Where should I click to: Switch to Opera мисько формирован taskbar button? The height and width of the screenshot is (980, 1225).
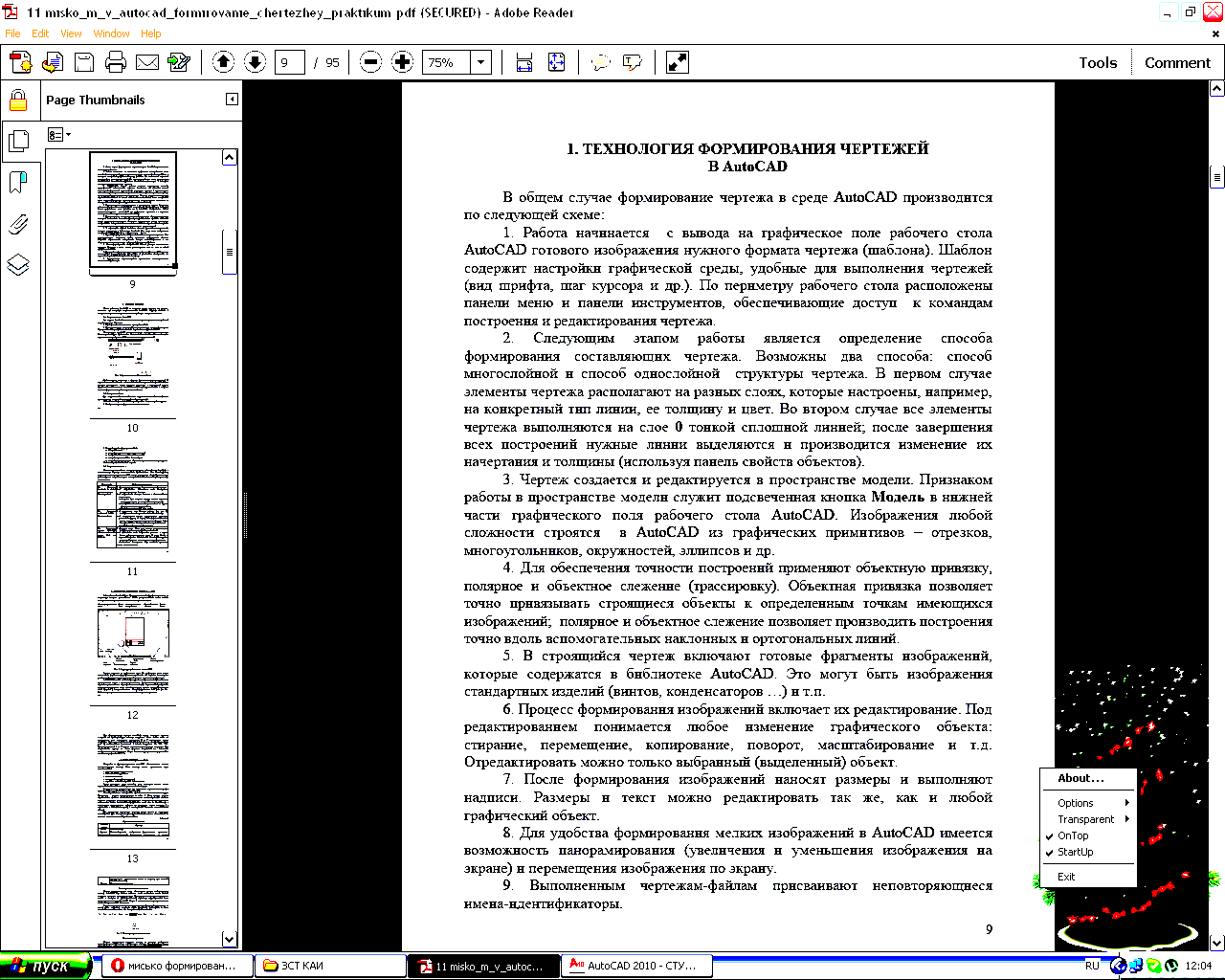(178, 966)
